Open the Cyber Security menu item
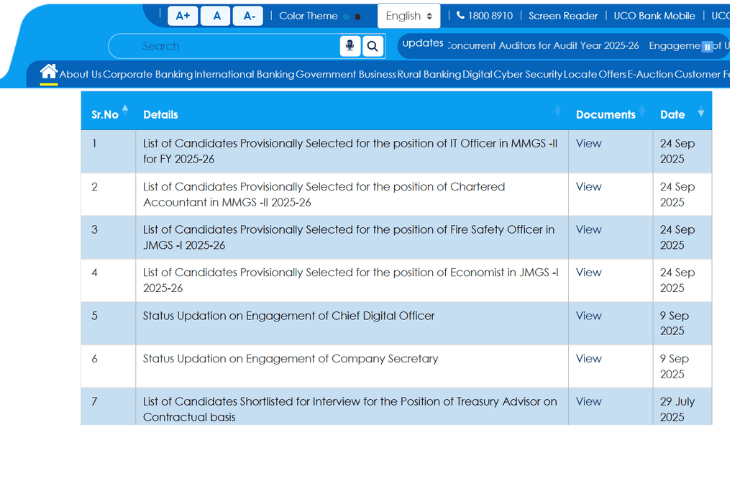This screenshot has height=480, width=730. point(528,75)
